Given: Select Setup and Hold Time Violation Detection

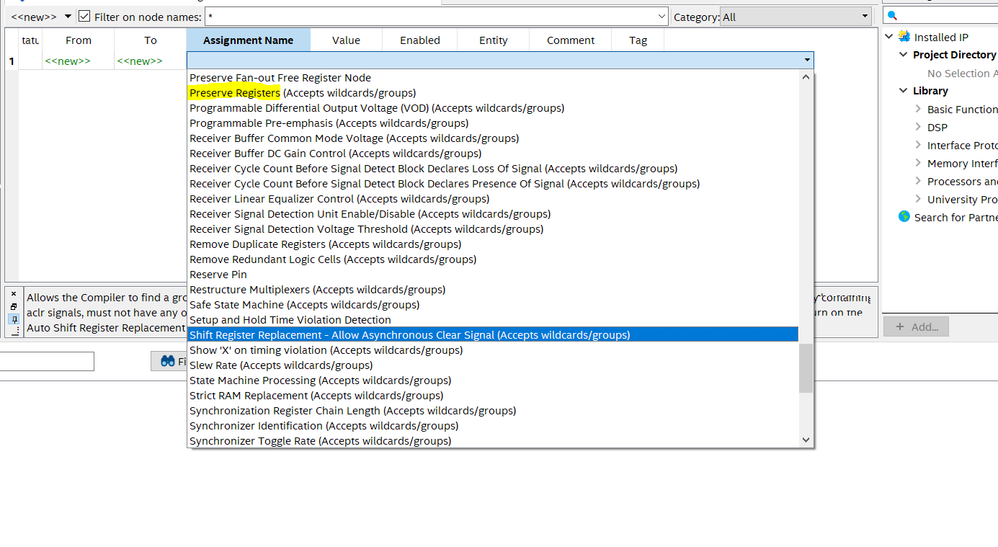Looking at the screenshot, I should coord(493,320).
